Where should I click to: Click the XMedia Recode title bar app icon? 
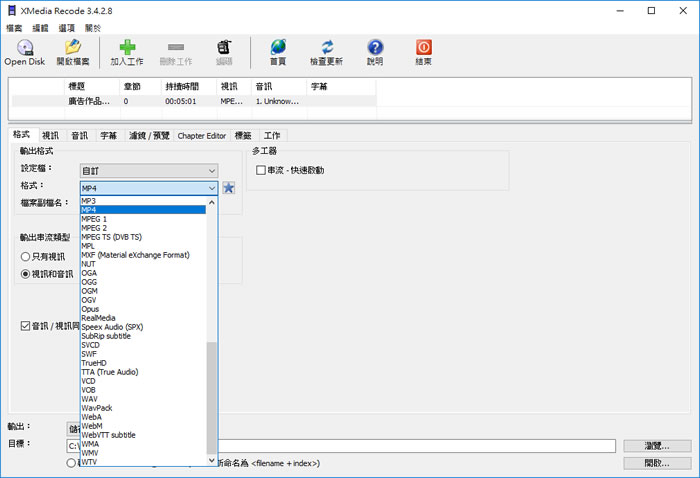click(x=12, y=11)
